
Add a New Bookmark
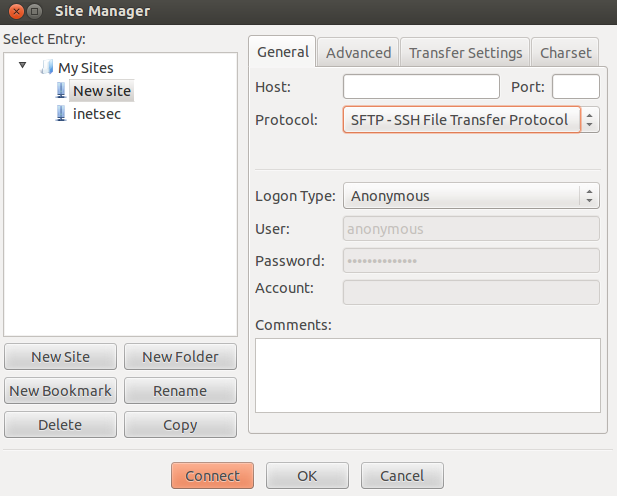click(61, 391)
